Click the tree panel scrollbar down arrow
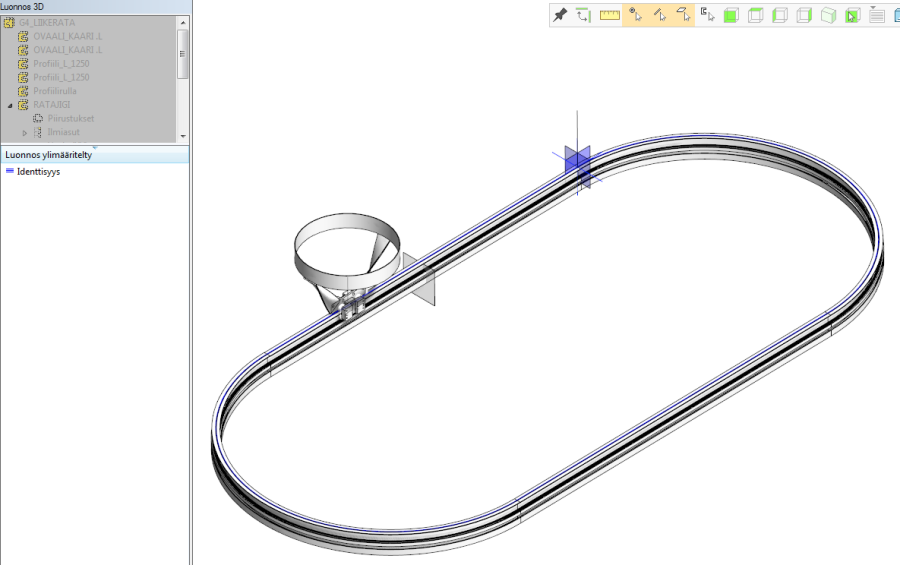The height and width of the screenshot is (565, 900). coord(183,136)
